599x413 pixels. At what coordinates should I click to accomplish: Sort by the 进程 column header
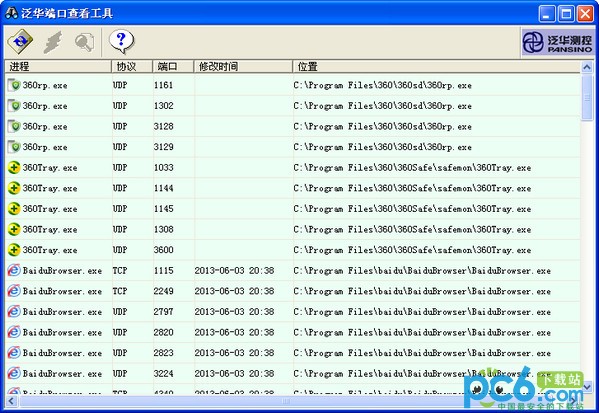tap(58, 66)
